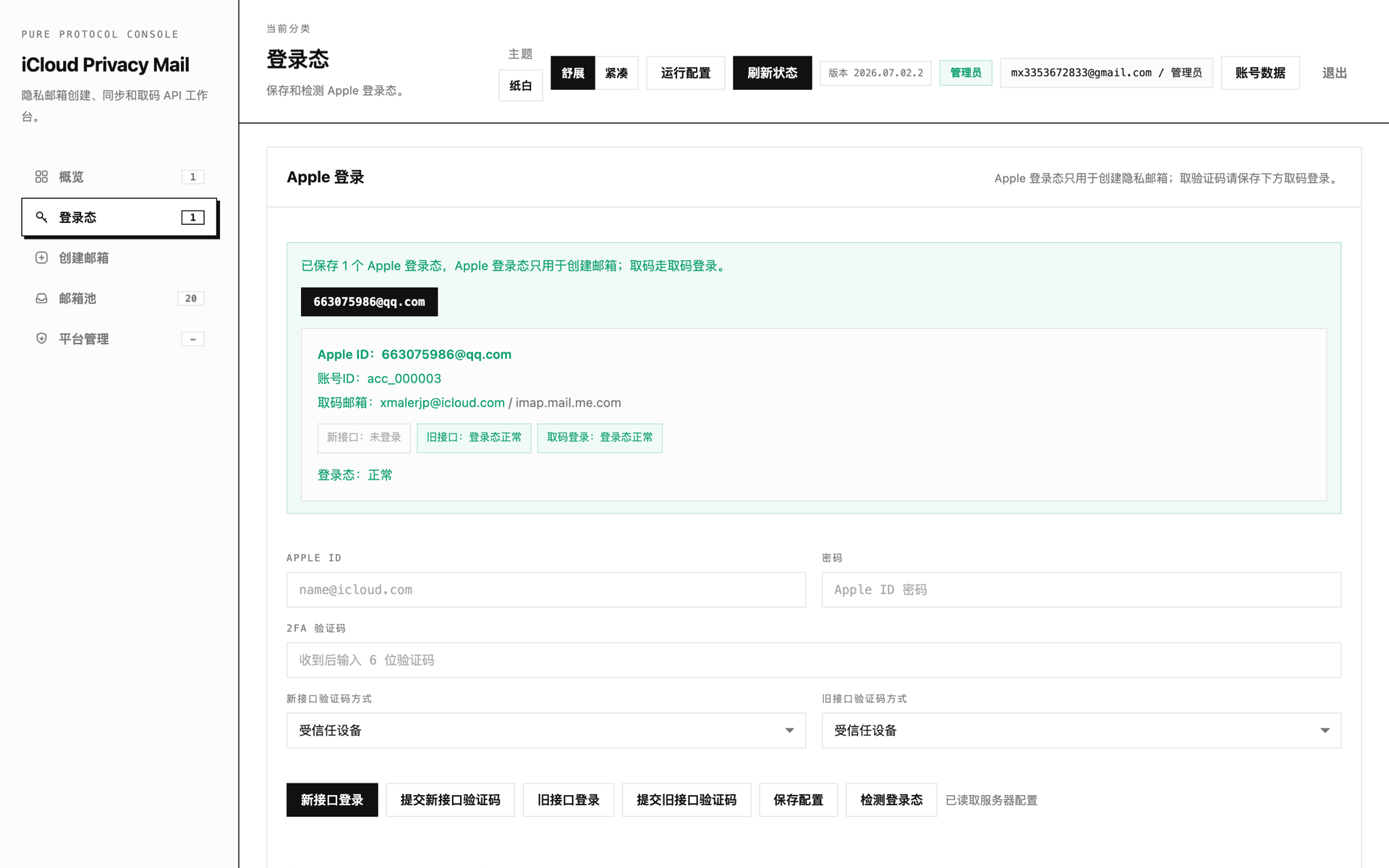Click the mx3353672833@gmail.com account label
The width and height of the screenshot is (1389, 868).
(1106, 73)
